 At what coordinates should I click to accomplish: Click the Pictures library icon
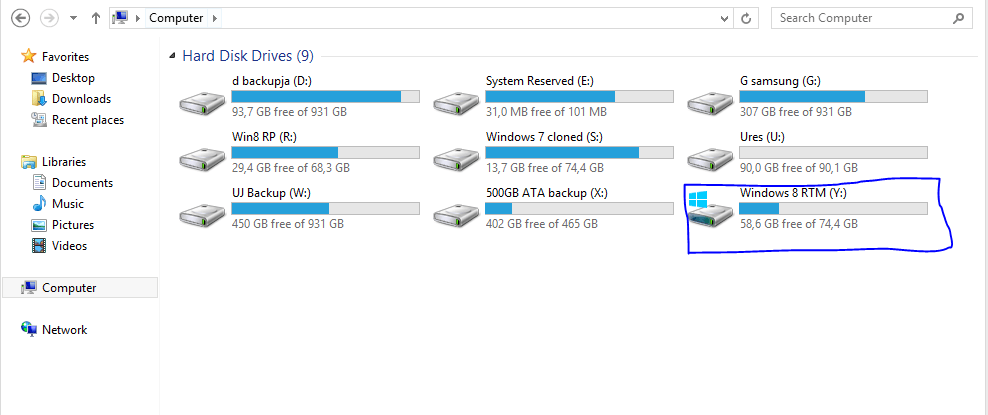39,225
